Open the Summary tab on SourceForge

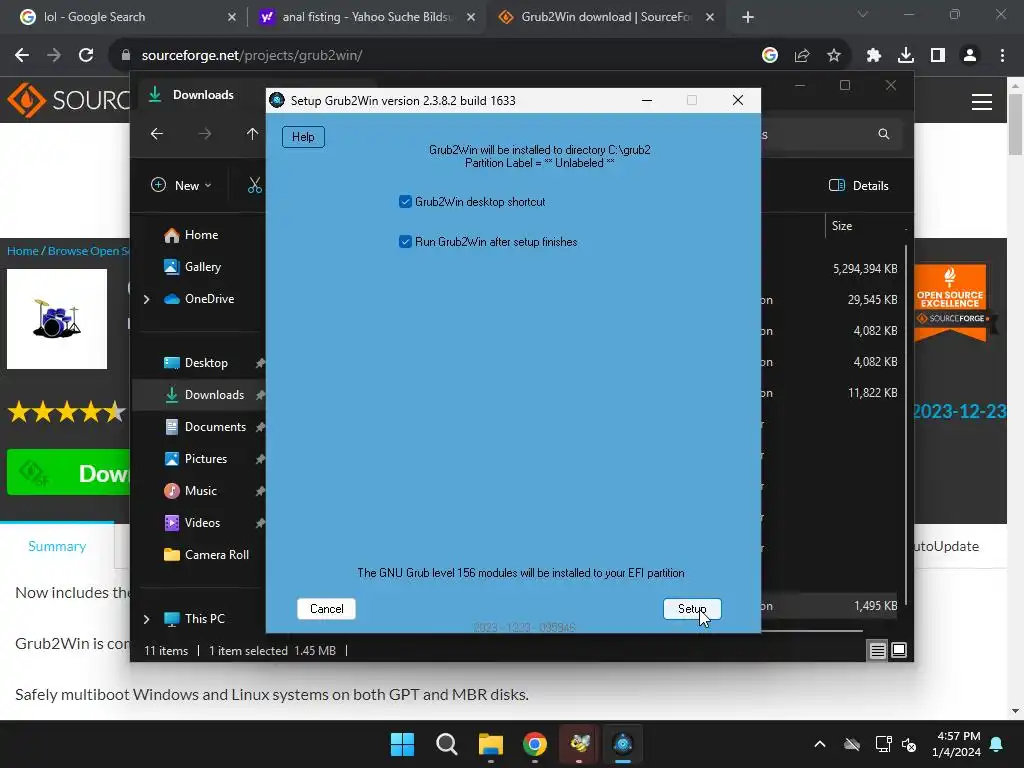57,546
